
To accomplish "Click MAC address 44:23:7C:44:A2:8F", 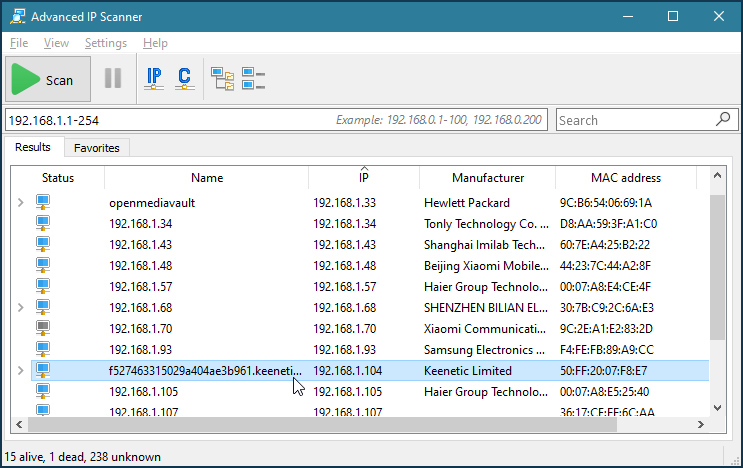I will point(605,266).
